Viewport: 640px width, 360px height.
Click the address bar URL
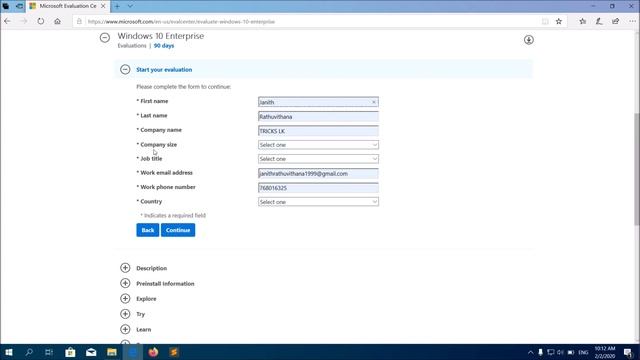(181, 22)
